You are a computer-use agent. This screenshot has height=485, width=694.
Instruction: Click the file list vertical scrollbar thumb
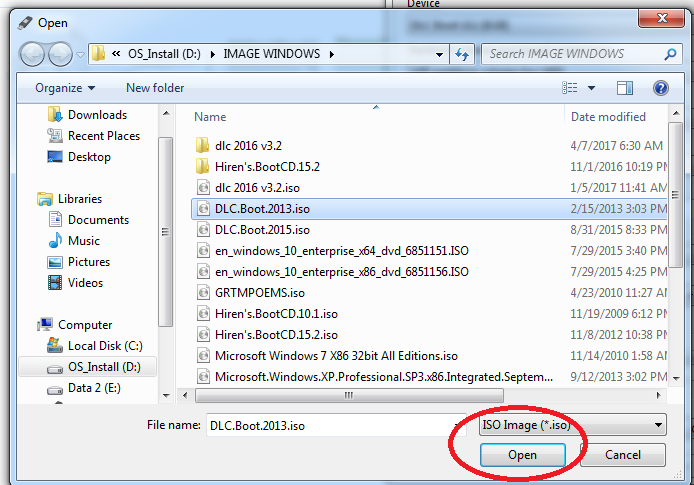675,195
